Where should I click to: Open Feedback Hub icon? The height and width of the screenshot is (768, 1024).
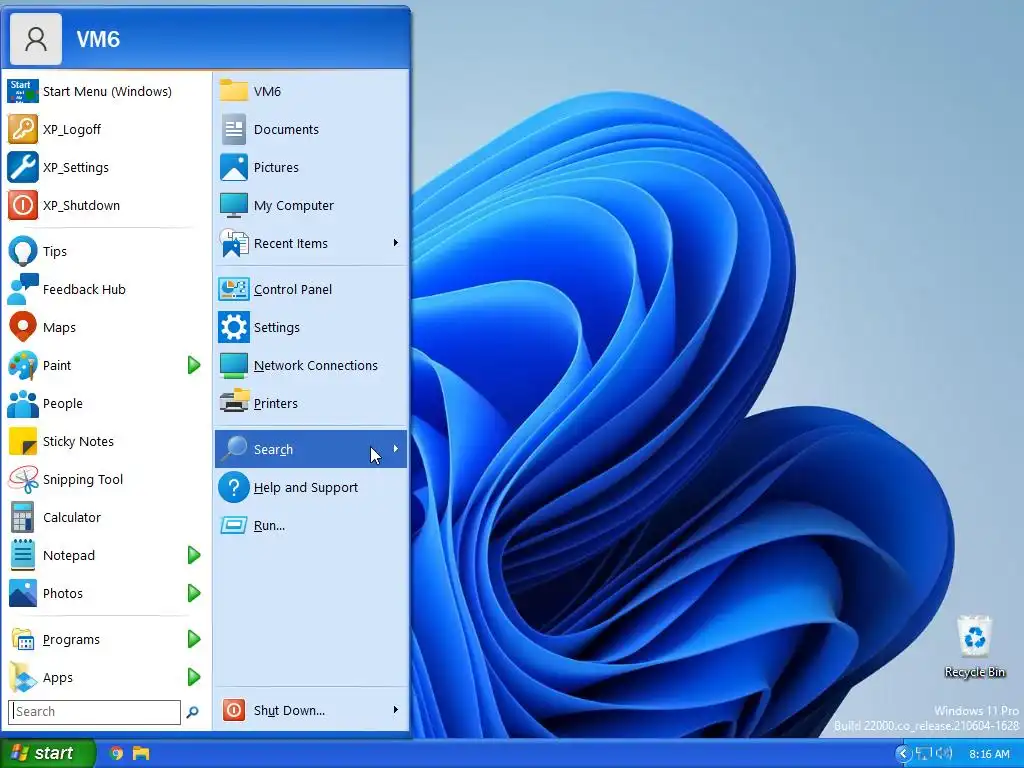click(23, 289)
